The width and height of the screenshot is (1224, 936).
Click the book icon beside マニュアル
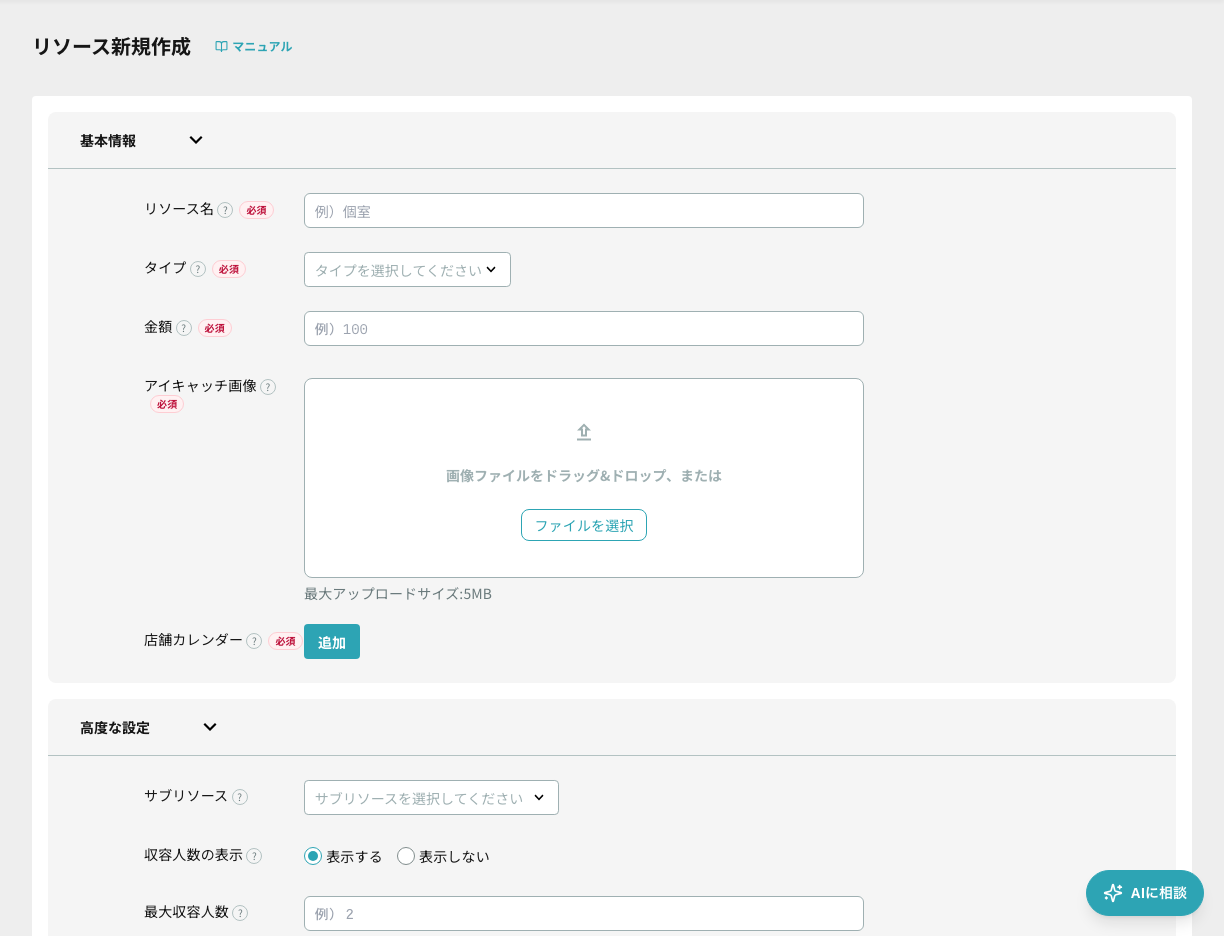click(x=221, y=46)
